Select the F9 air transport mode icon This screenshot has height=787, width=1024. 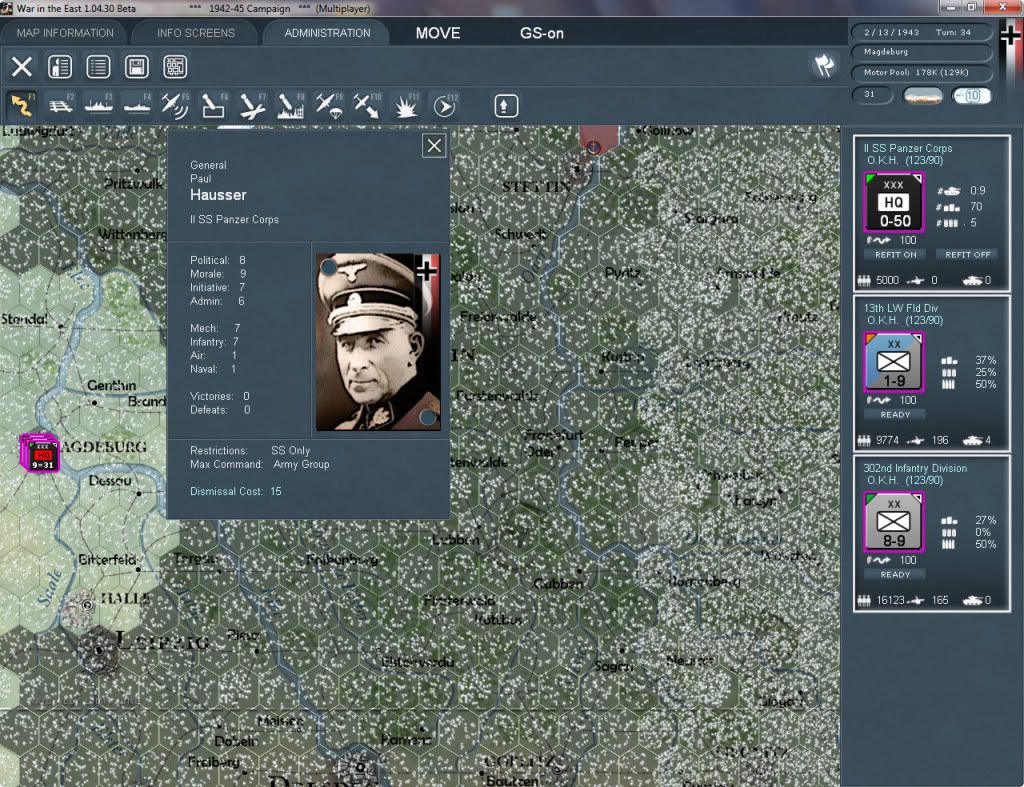[328, 105]
